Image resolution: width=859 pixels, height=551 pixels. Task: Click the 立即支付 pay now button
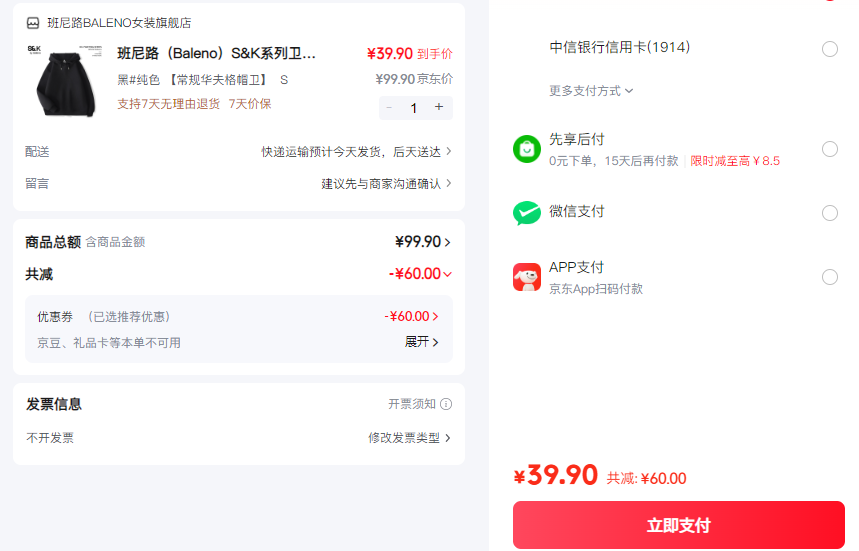(x=678, y=525)
